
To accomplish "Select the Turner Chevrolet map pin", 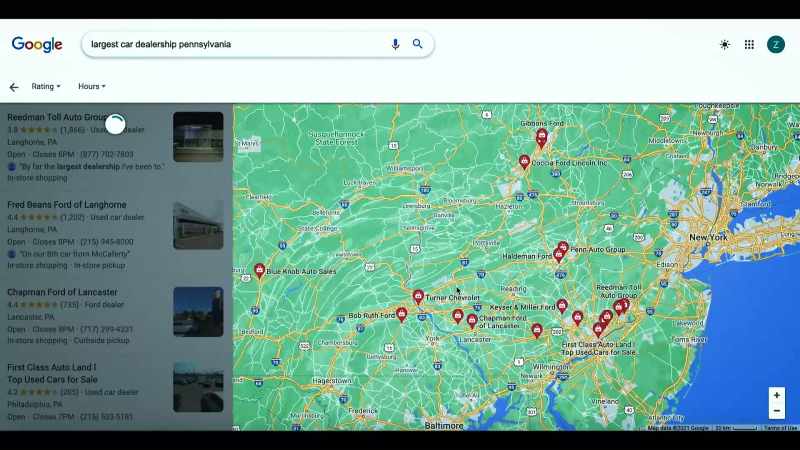I will coord(418,296).
